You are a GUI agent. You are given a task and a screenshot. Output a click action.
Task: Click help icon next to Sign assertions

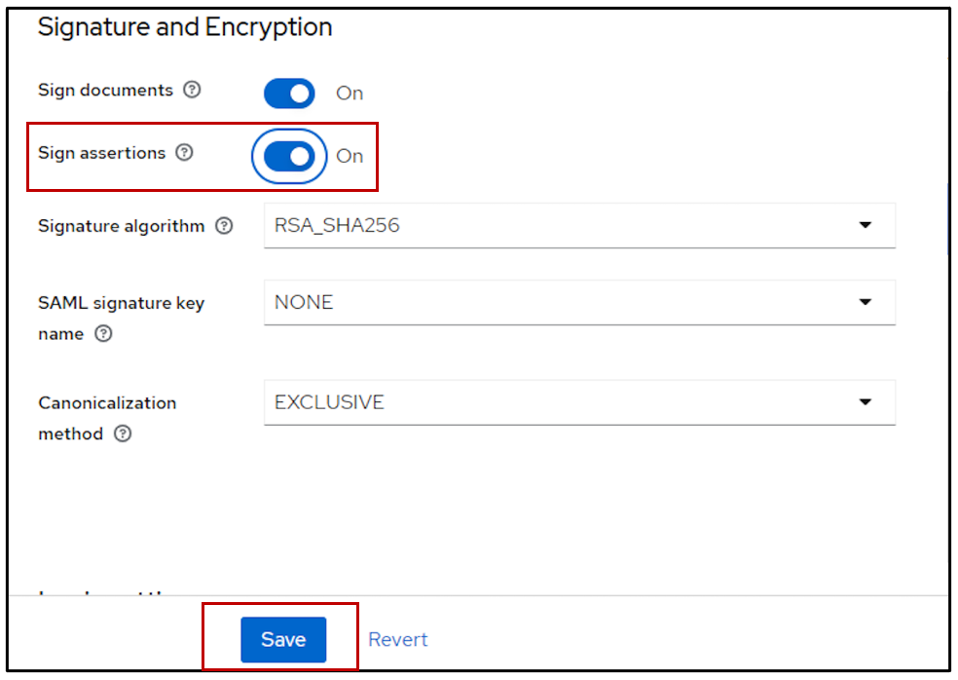coord(184,153)
